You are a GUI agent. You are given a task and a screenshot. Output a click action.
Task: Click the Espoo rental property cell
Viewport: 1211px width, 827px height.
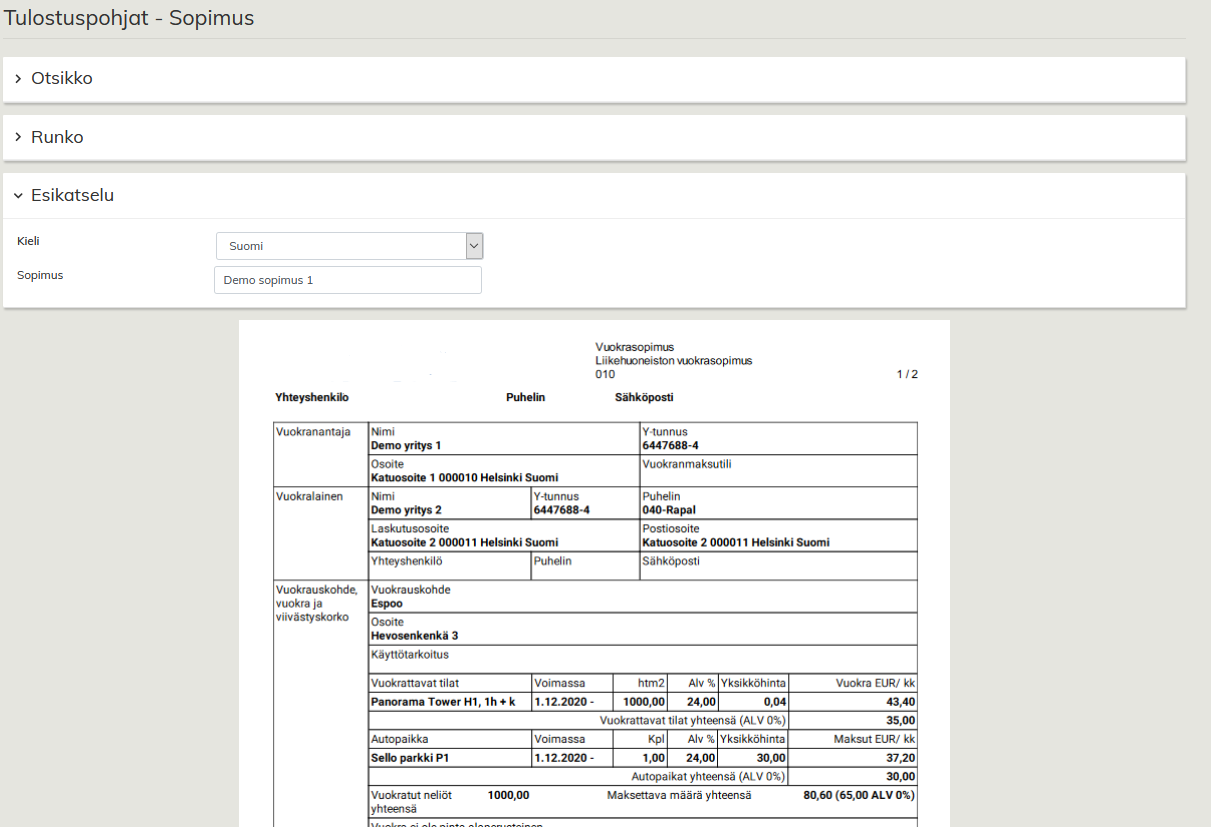(x=387, y=604)
